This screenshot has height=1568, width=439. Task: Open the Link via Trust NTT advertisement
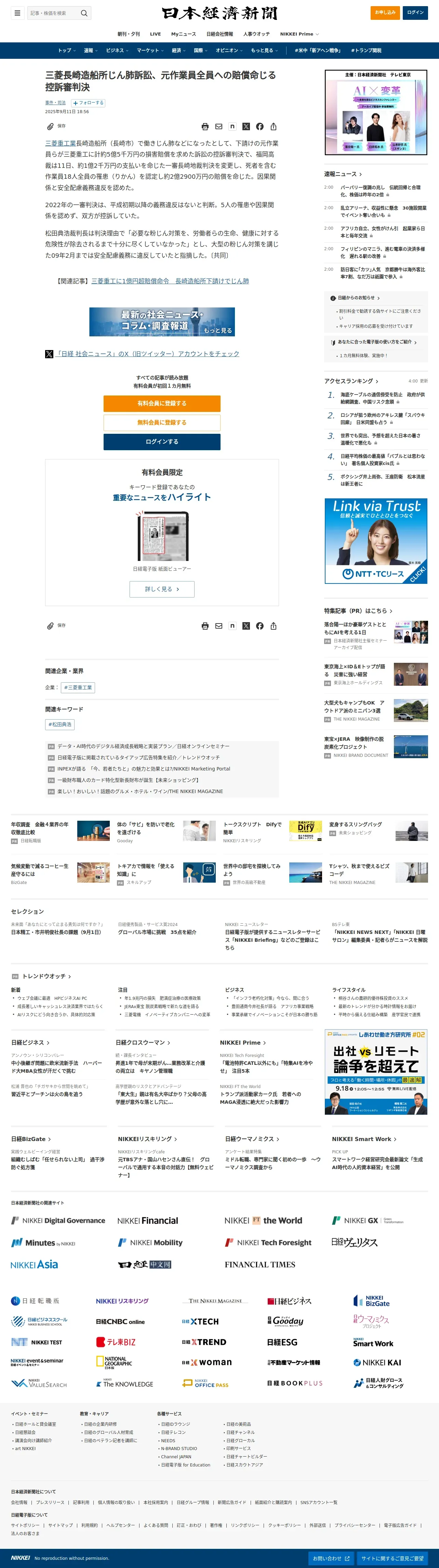pyautogui.click(x=376, y=540)
